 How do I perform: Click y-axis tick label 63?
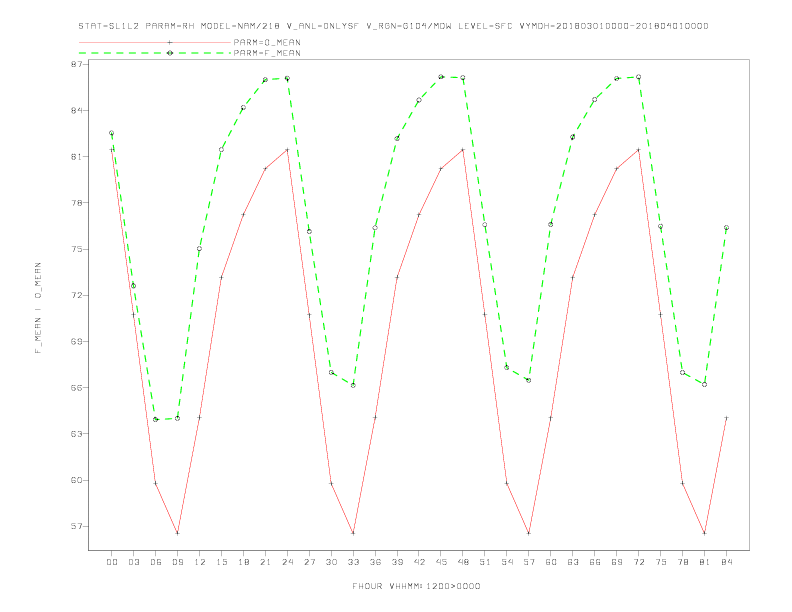click(x=78, y=434)
